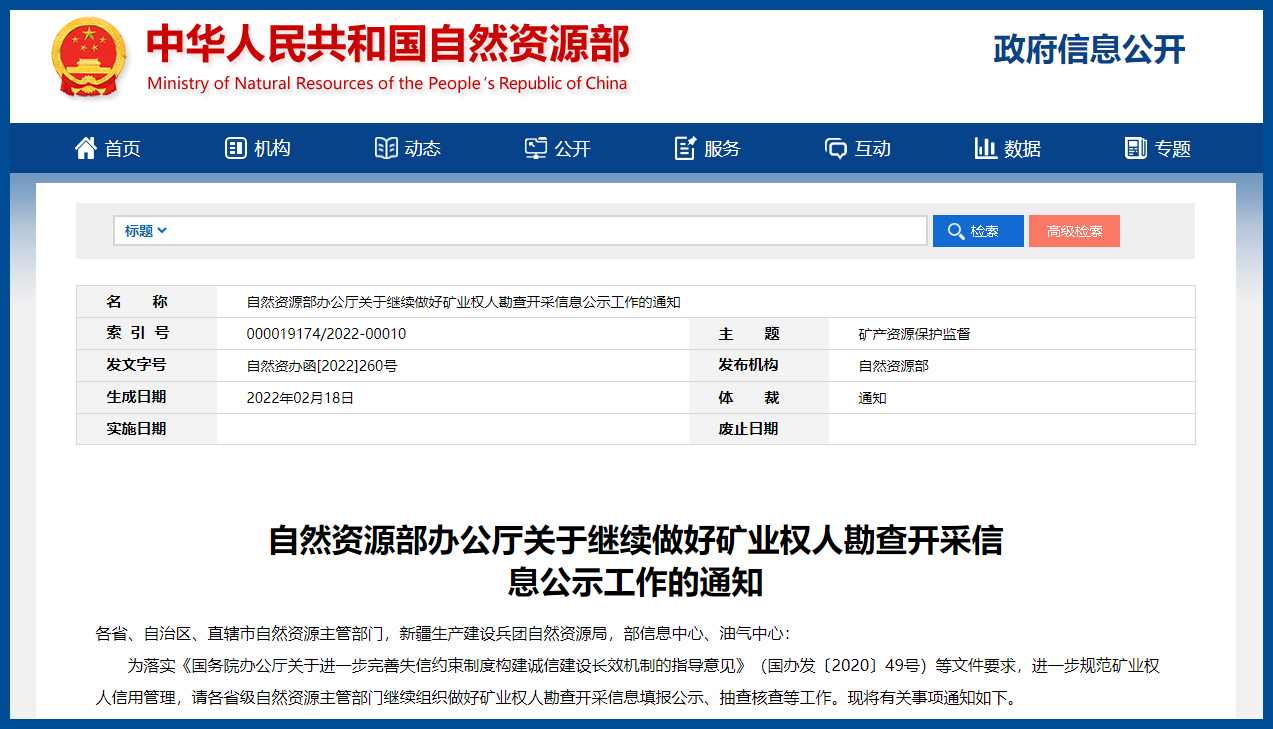Select the 数据 navigation menu item
The width and height of the screenshot is (1273, 729).
[x=1022, y=149]
